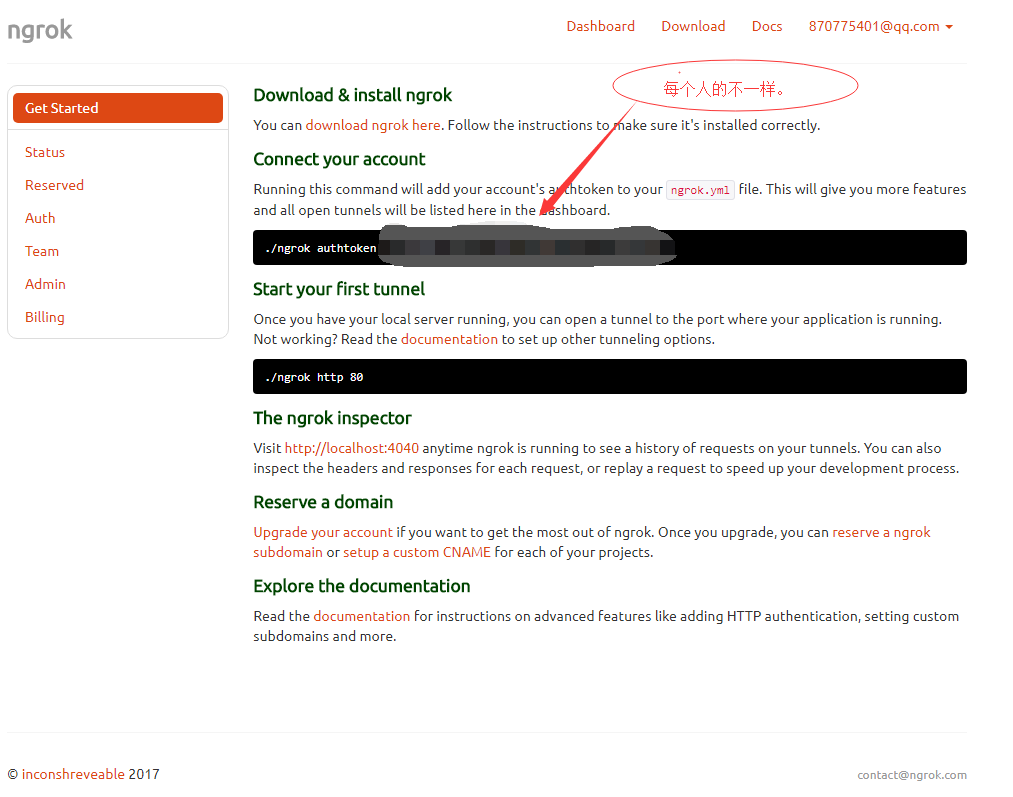Open the 'setup a custom CNAME' link
The height and width of the screenshot is (797, 1013).
click(417, 553)
